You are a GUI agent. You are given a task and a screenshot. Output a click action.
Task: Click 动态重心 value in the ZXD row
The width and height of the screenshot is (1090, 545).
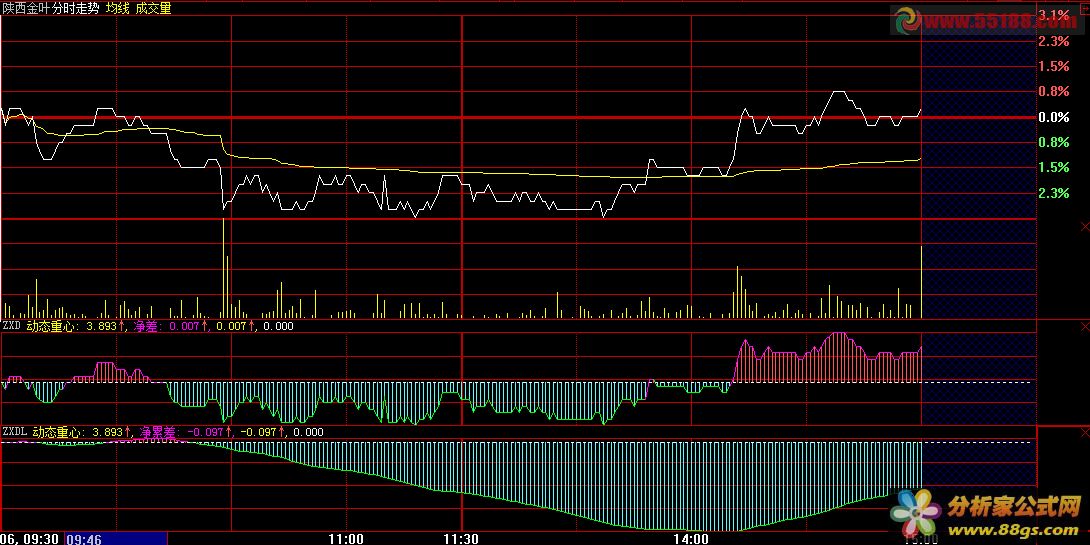[x=75, y=325]
